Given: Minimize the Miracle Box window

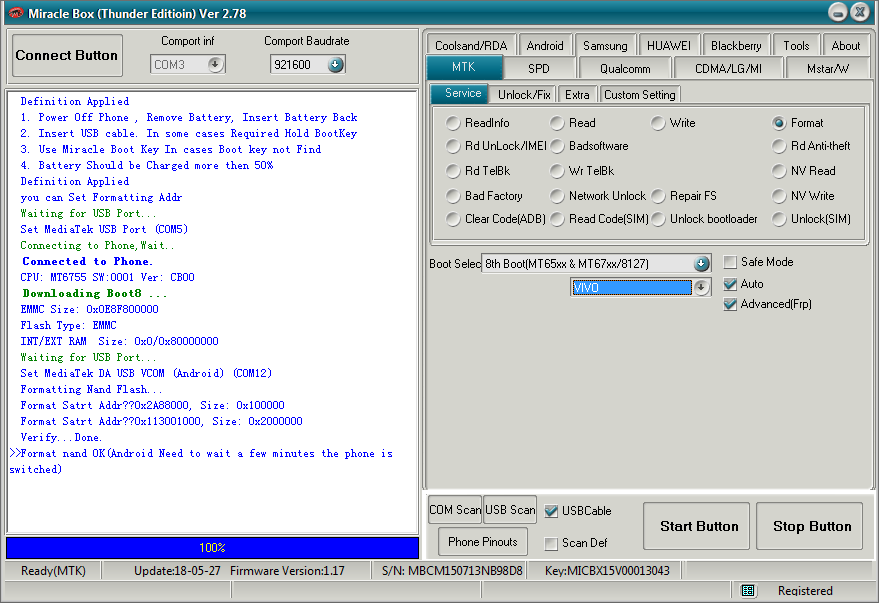Looking at the screenshot, I should [x=838, y=12].
